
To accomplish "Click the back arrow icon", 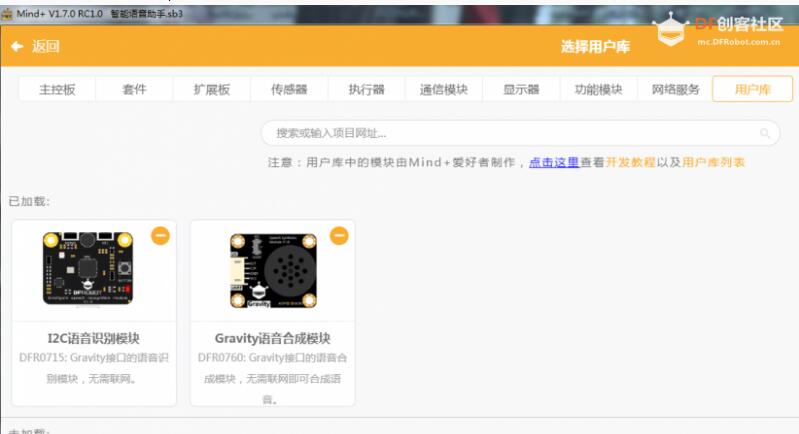I will [x=17, y=46].
